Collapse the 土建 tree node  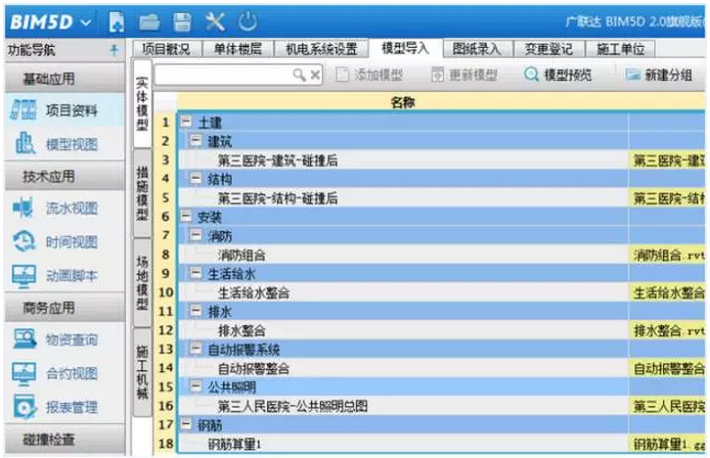187,122
